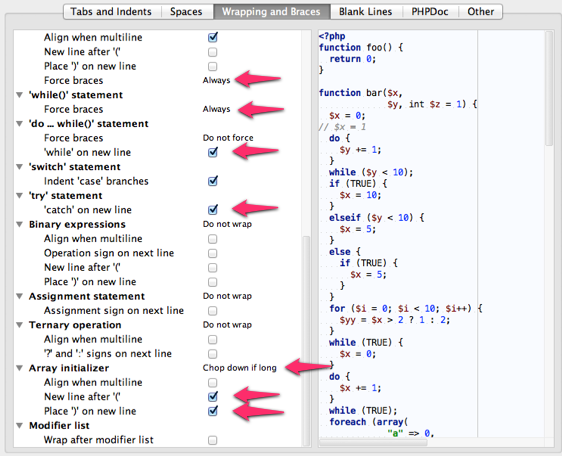Collapse the 'switch' statement triangle
Screen dimensions: 562x456
point(20,167)
